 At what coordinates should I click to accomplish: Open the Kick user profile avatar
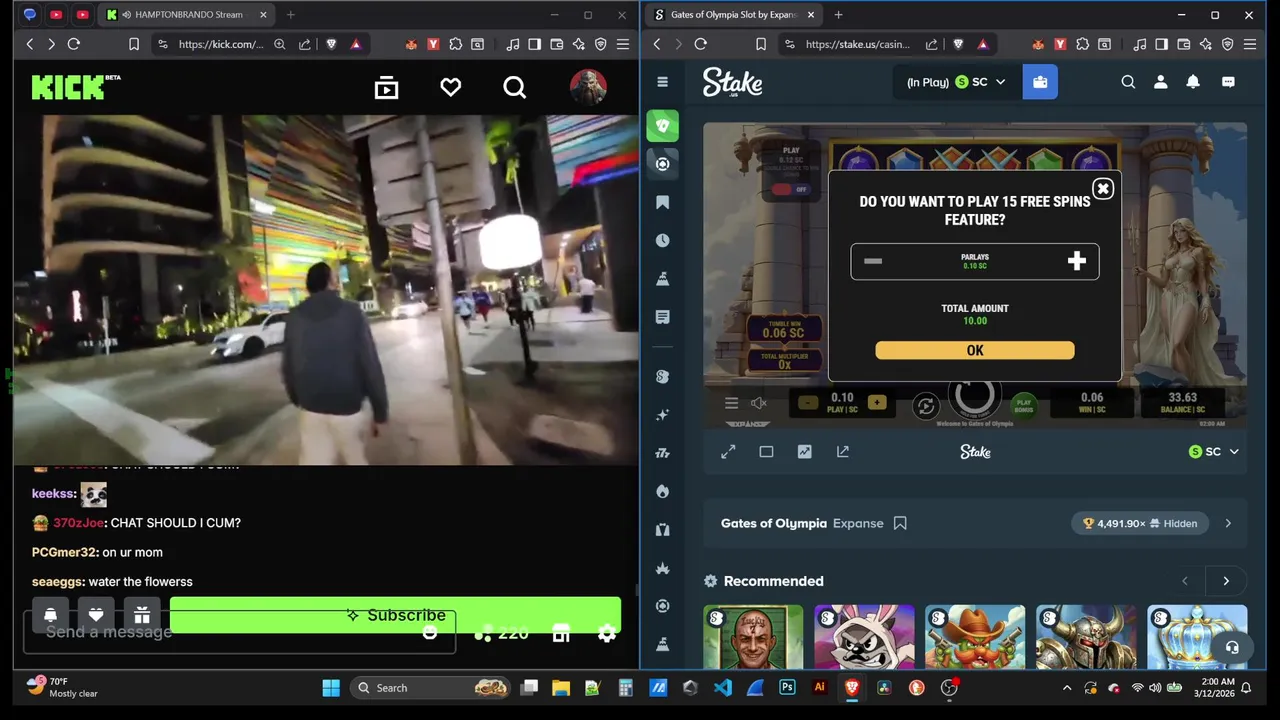[x=588, y=88]
